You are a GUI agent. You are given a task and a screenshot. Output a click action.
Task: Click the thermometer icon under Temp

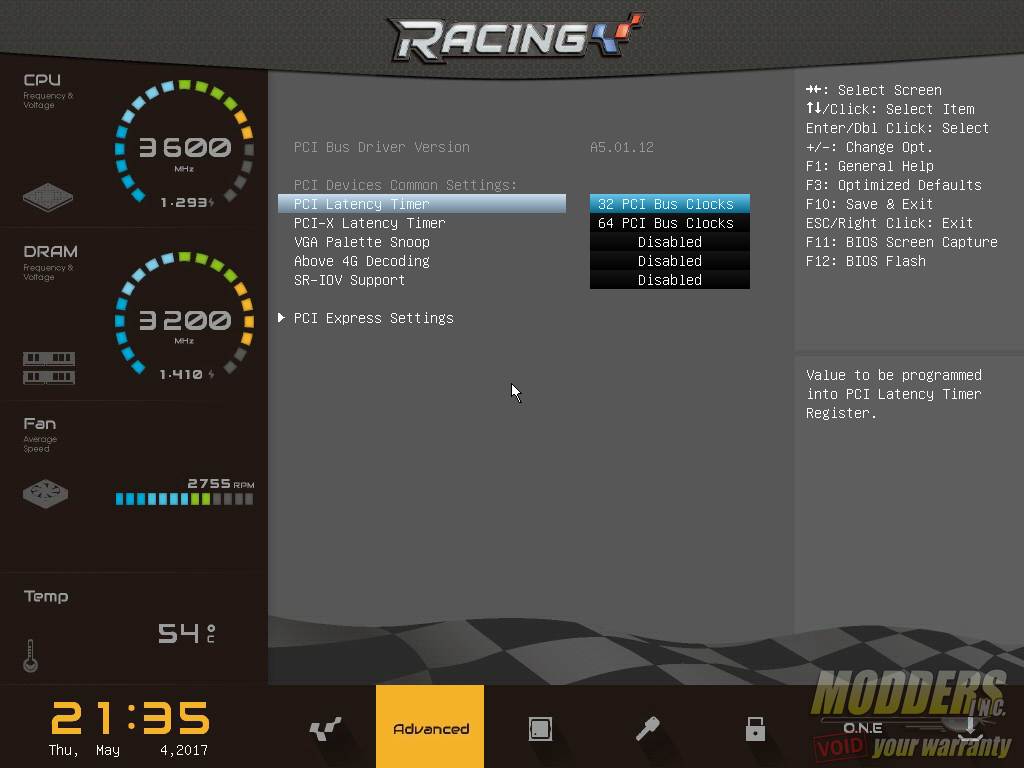[x=30, y=656]
